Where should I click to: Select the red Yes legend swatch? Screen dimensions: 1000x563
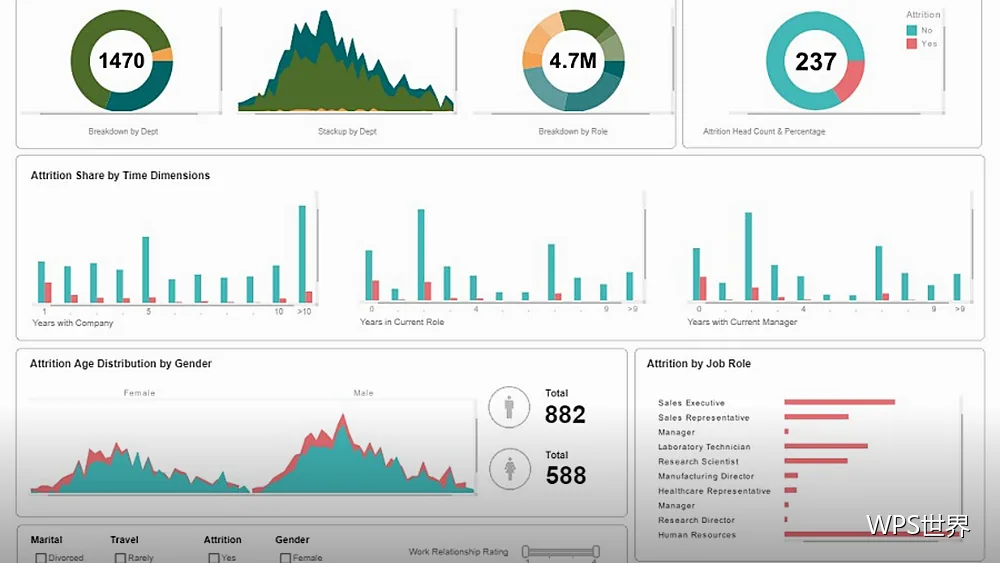pyautogui.click(x=911, y=43)
